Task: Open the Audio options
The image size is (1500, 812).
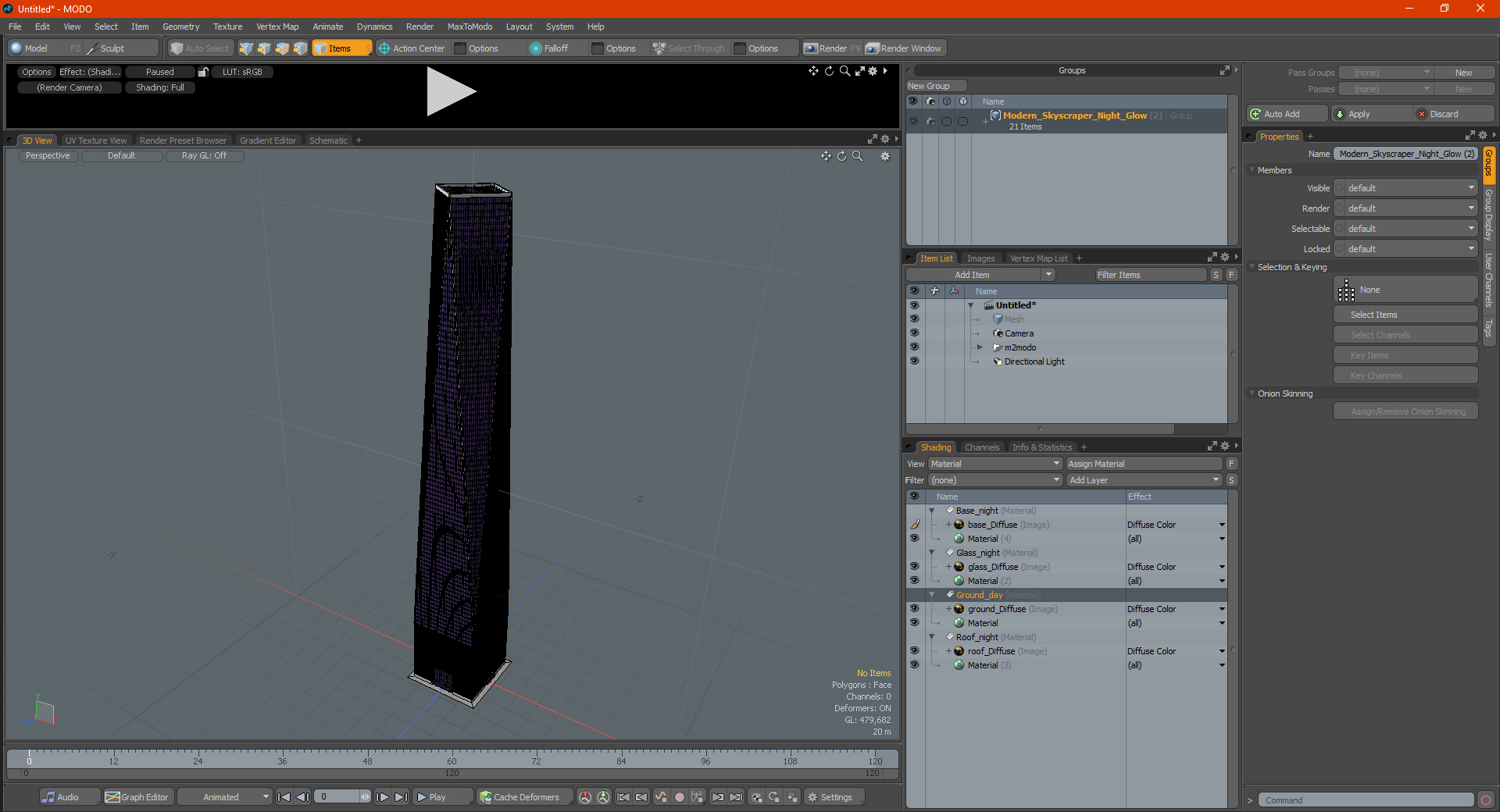Action: click(69, 797)
